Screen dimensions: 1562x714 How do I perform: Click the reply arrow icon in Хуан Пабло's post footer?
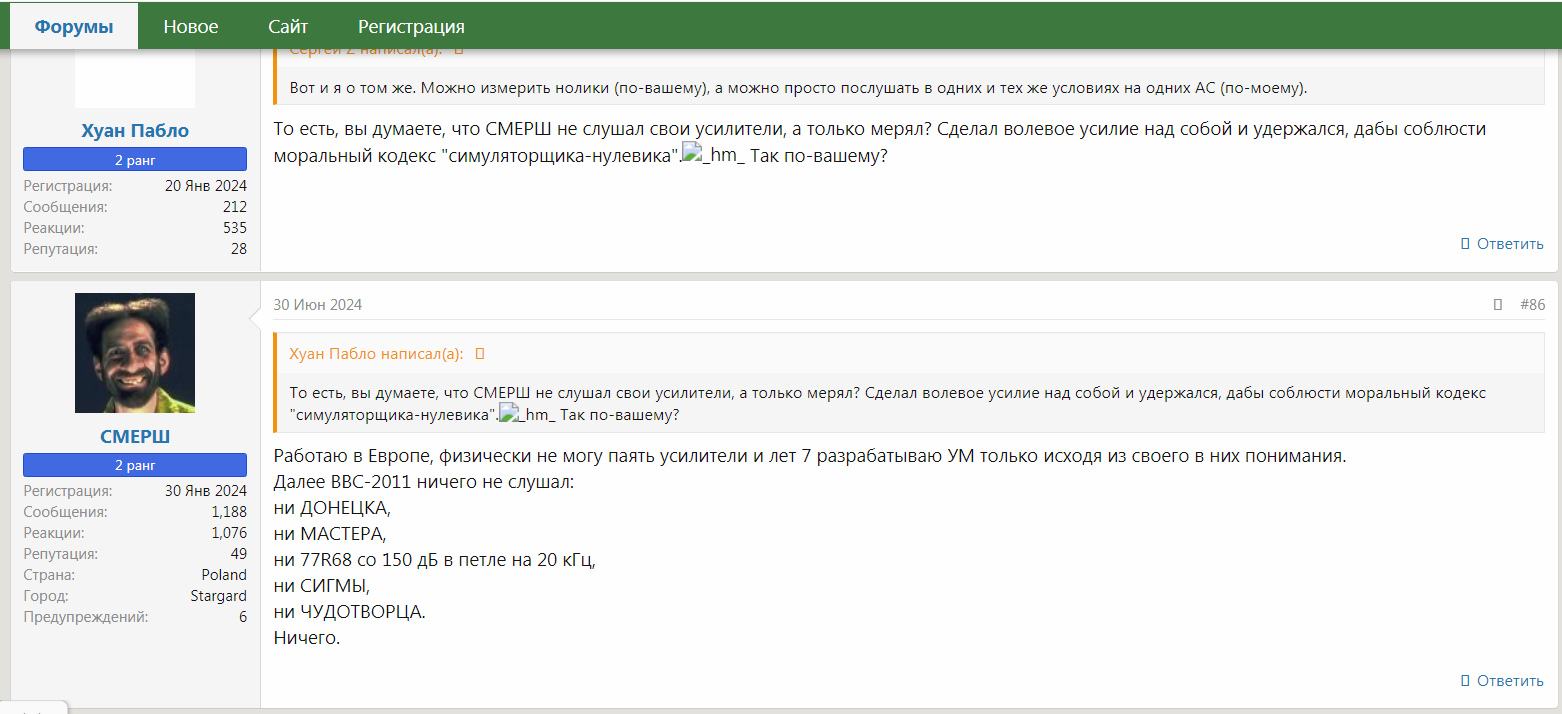[1466, 244]
